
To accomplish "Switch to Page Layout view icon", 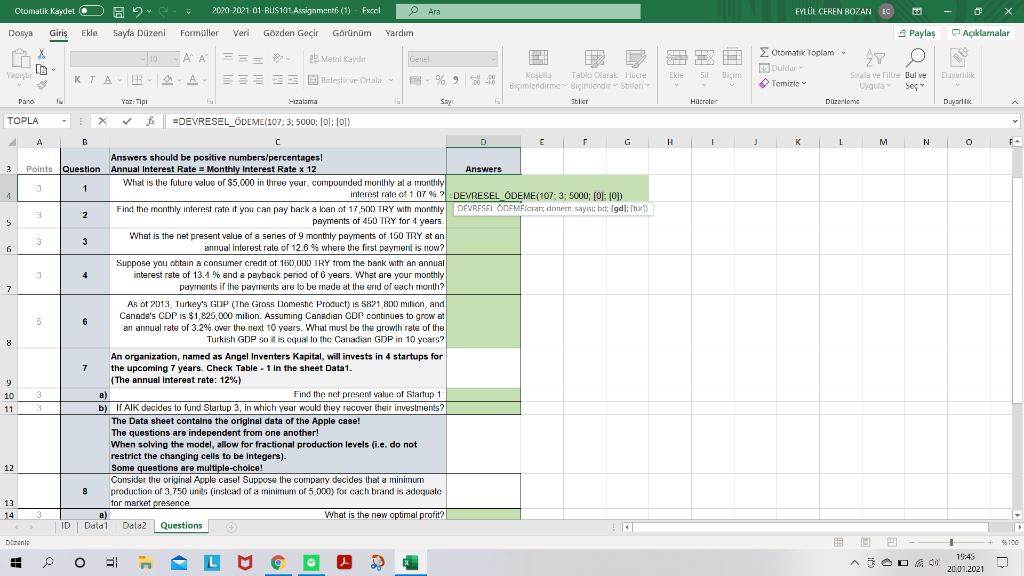I will pyautogui.click(x=865, y=542).
